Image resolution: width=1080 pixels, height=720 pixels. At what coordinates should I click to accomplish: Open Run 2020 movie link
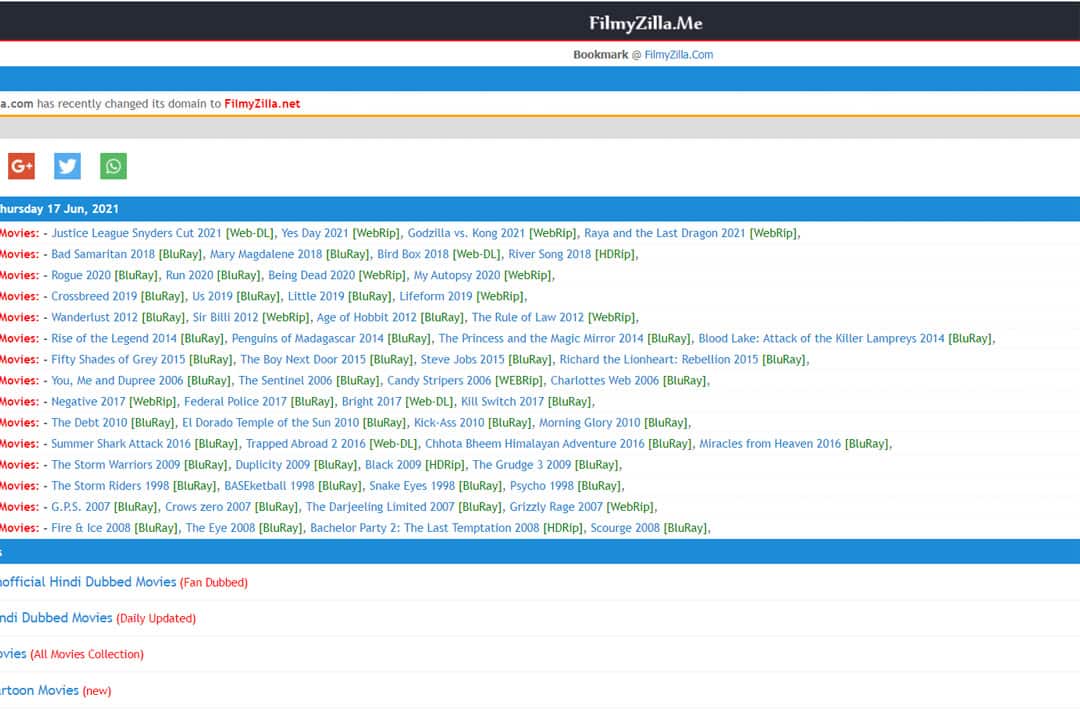189,275
